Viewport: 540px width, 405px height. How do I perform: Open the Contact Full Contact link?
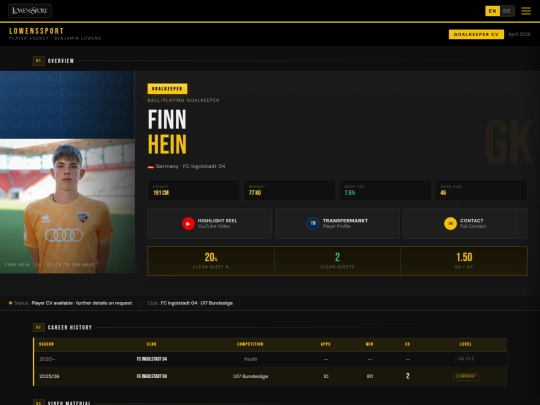click(465, 224)
